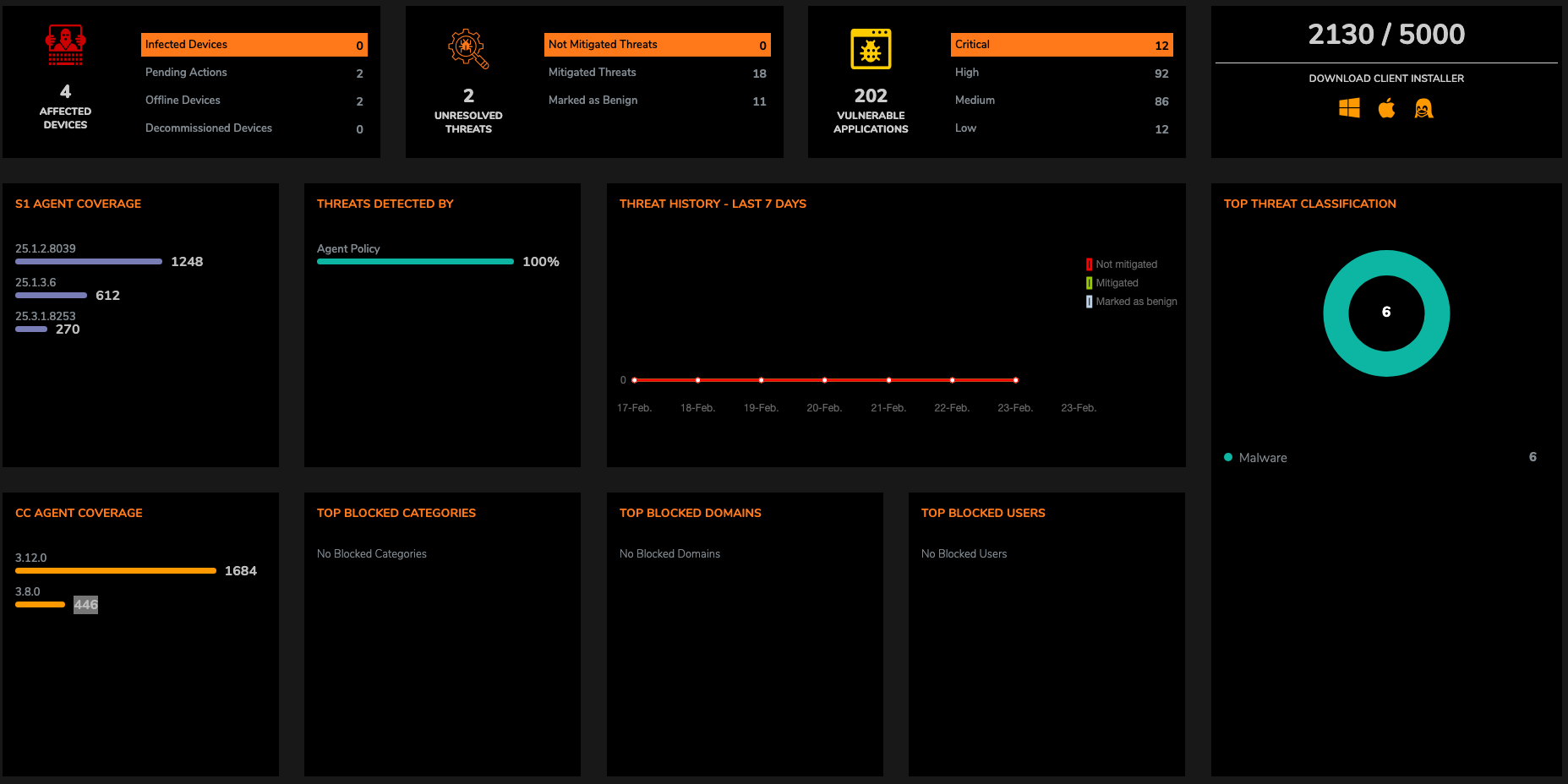Click the 2 Unresolved Threats counter
The width and height of the screenshot is (1568, 784).
click(468, 95)
